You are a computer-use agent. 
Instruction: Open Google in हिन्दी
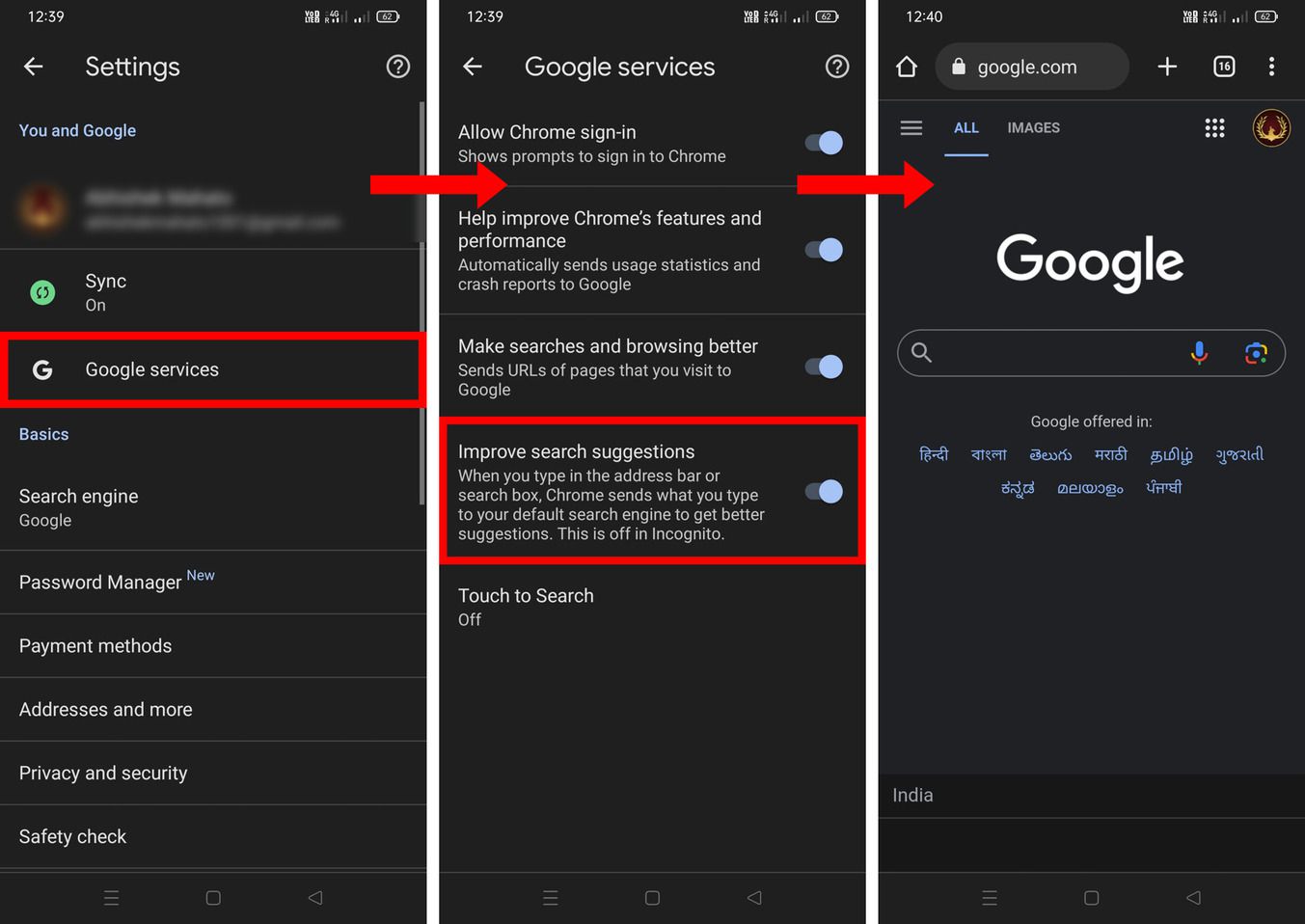[x=933, y=454]
